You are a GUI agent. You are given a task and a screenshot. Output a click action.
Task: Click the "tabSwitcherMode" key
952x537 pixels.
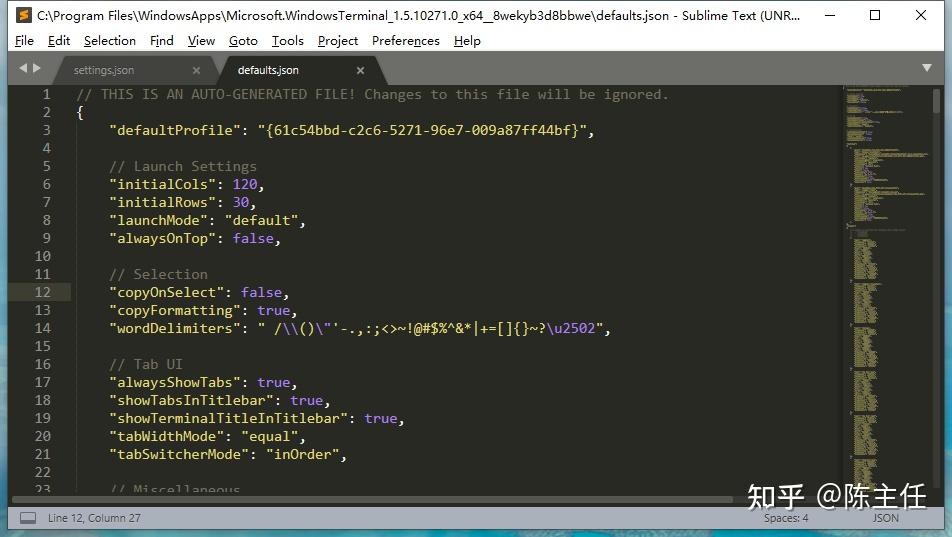(179, 454)
